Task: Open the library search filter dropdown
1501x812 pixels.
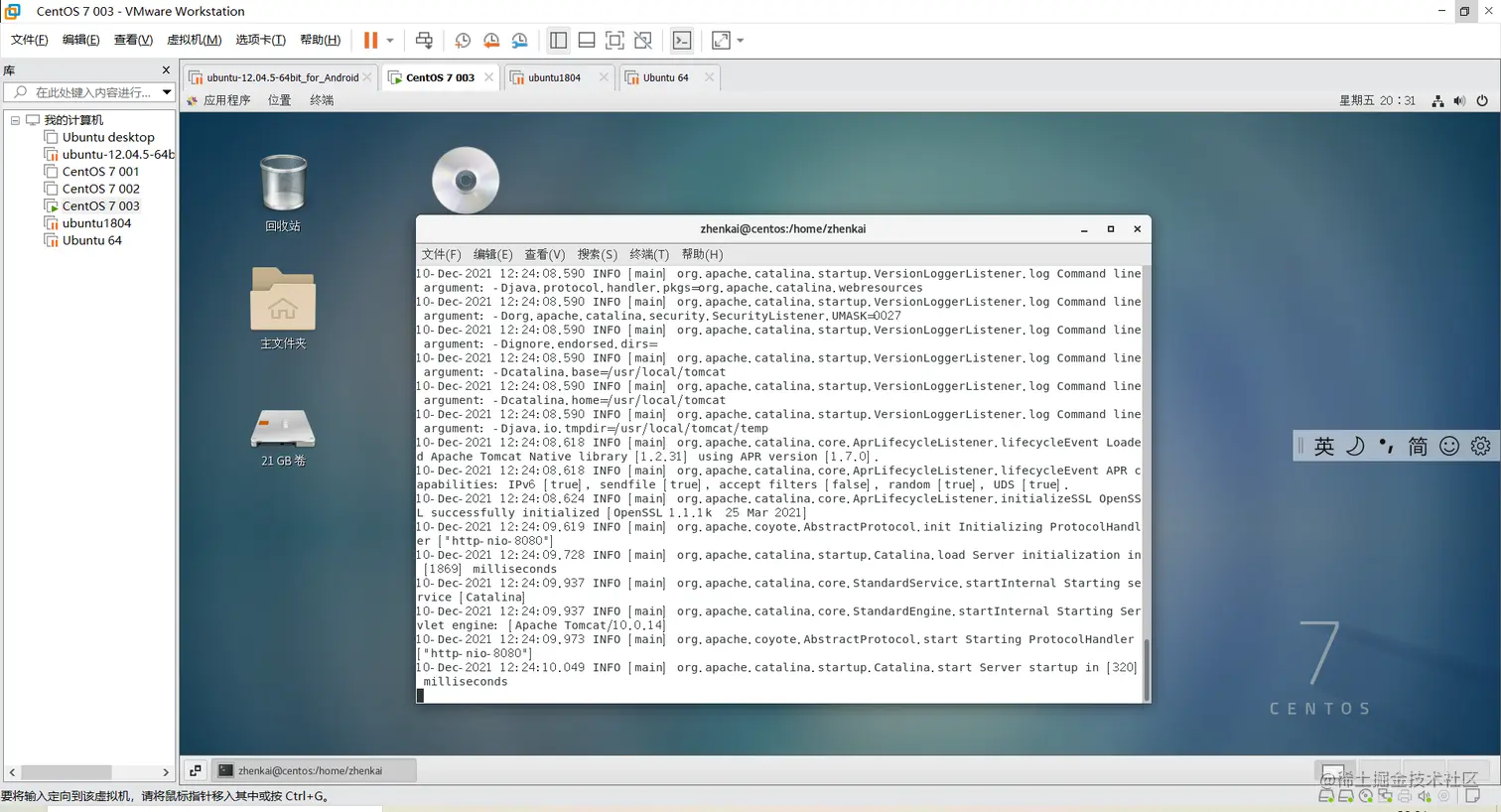Action: 167,92
